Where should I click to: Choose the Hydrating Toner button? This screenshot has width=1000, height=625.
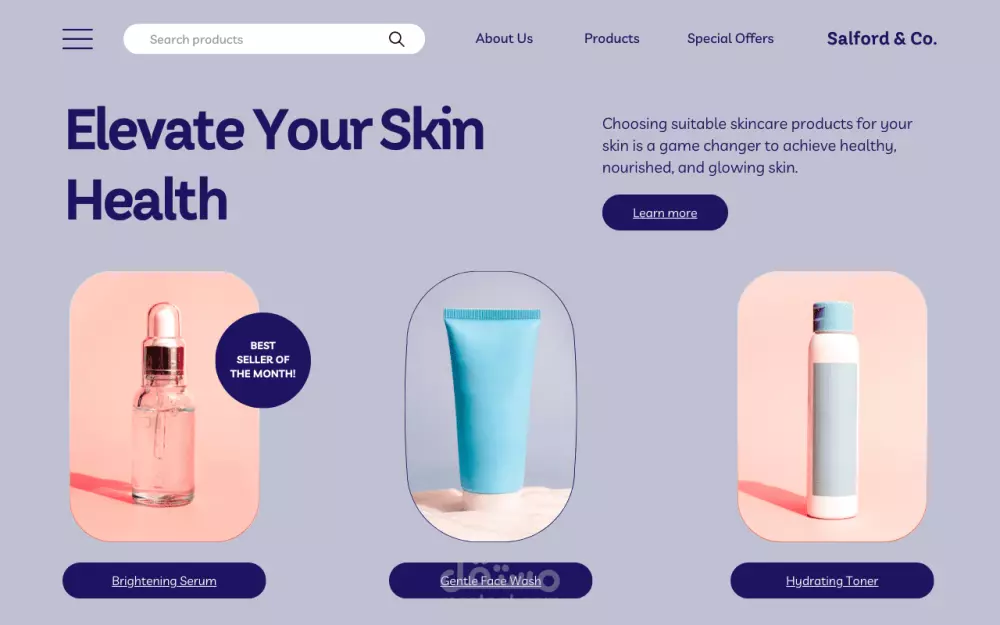832,580
